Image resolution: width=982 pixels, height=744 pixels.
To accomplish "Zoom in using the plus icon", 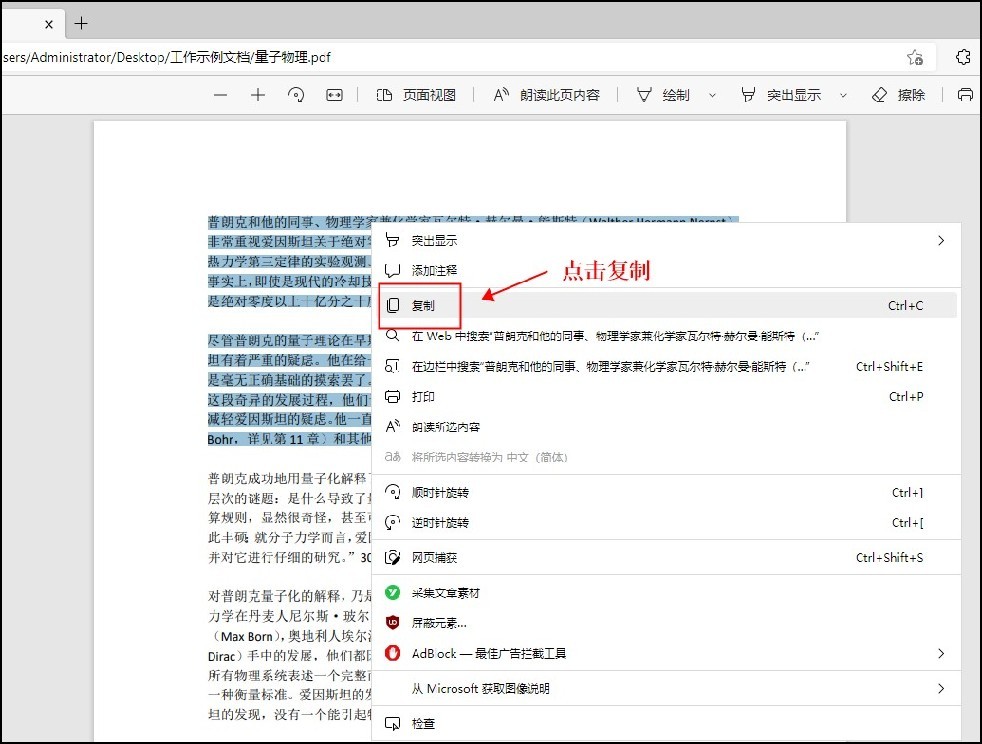I will pyautogui.click(x=258, y=95).
